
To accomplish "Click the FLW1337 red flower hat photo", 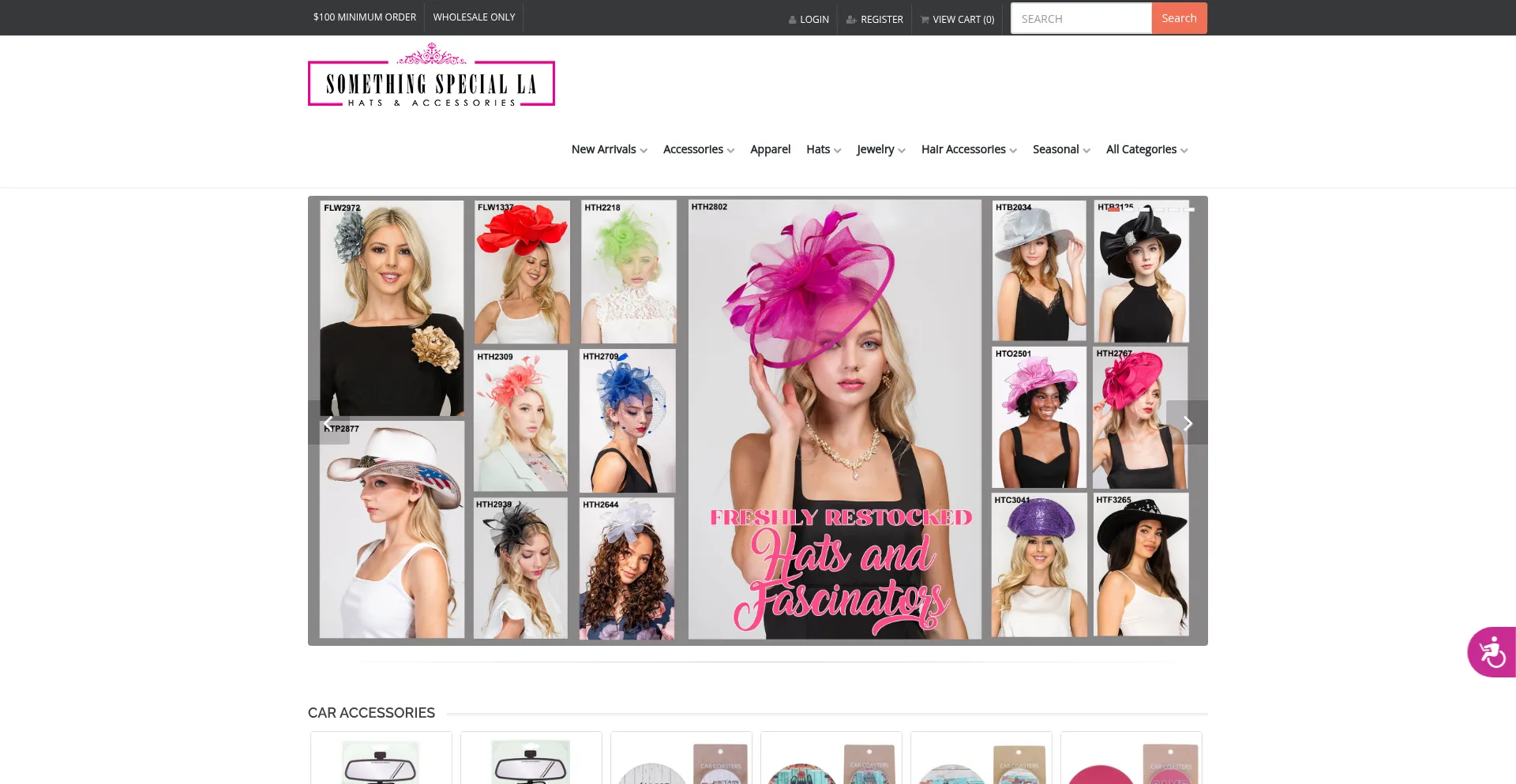I will [x=522, y=272].
